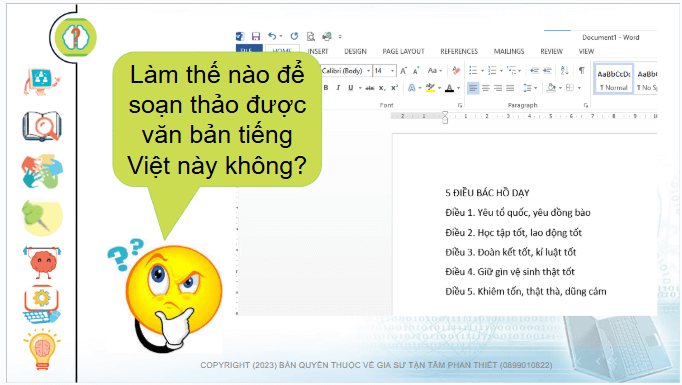
Task: Click the Sort A-Z icon
Action: (565, 70)
